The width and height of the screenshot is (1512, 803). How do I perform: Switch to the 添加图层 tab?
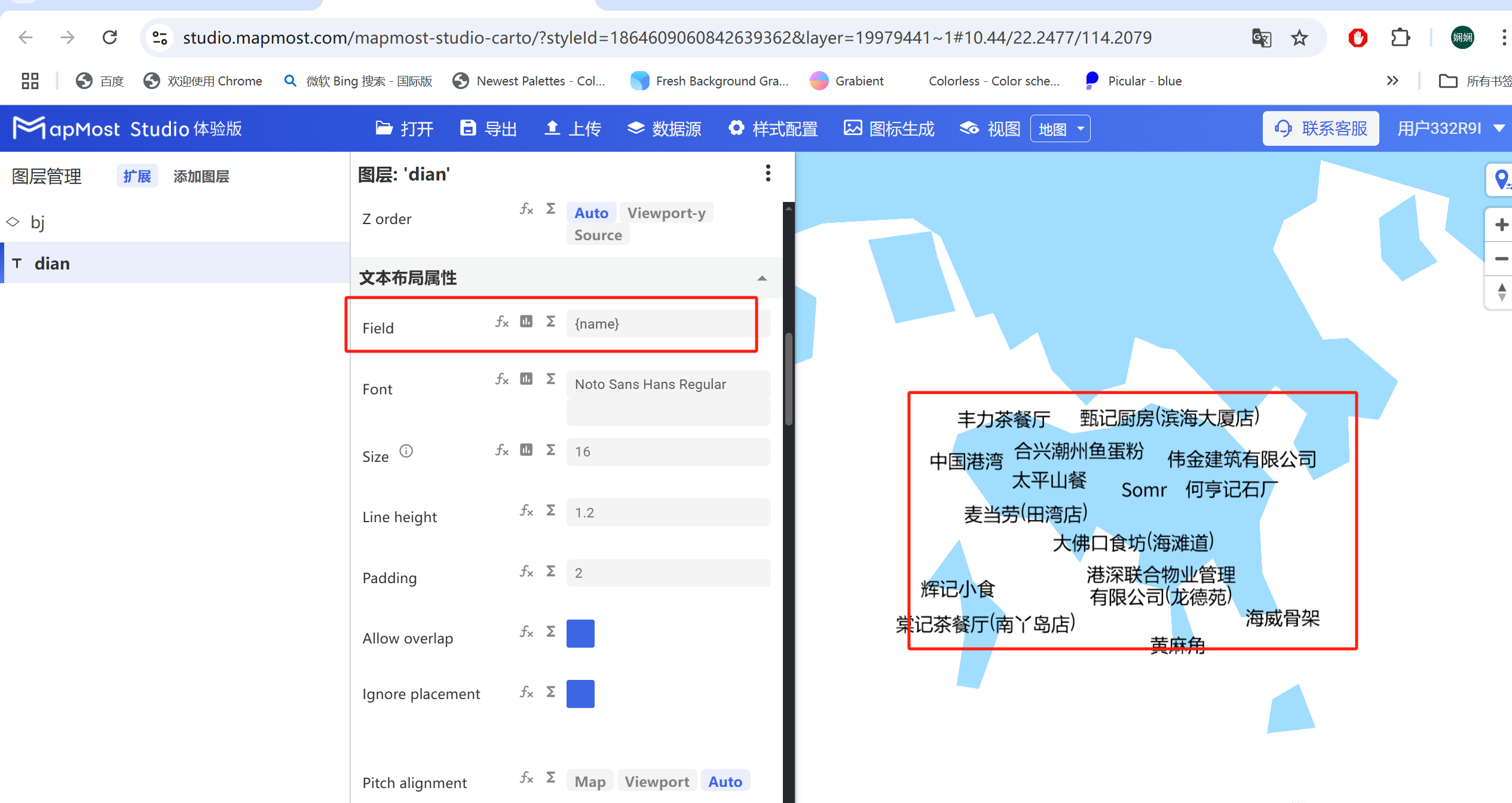[x=201, y=176]
